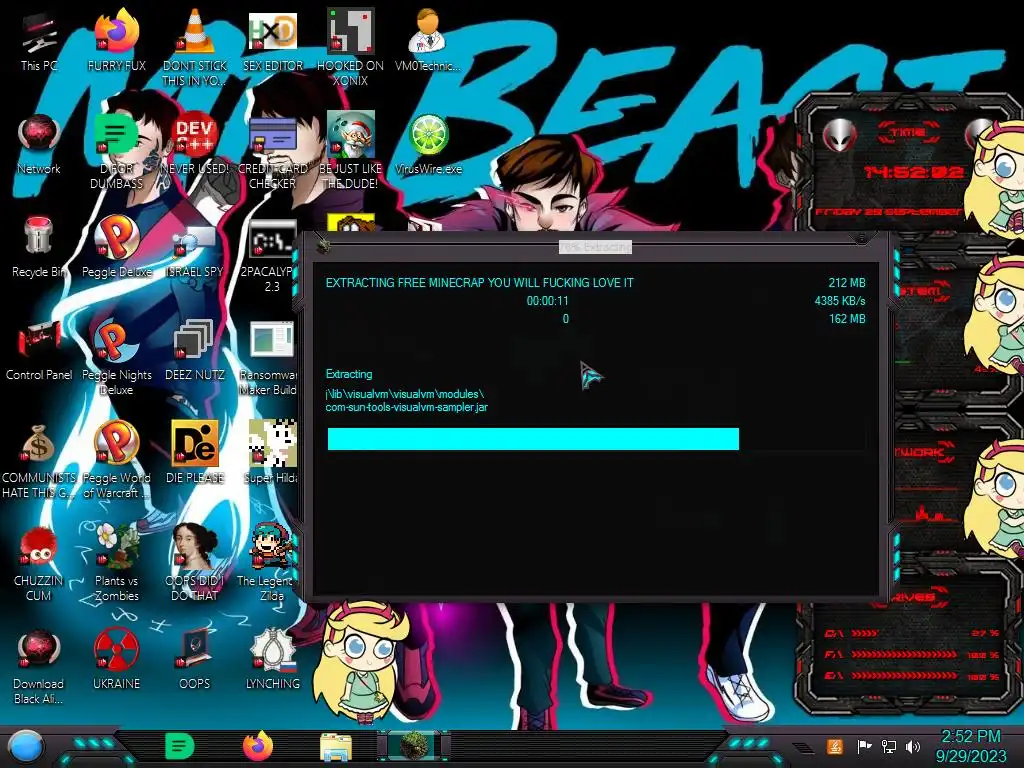Launch The Legend Zilda game icon
Screen dimensions: 1024x768
[x=272, y=546]
